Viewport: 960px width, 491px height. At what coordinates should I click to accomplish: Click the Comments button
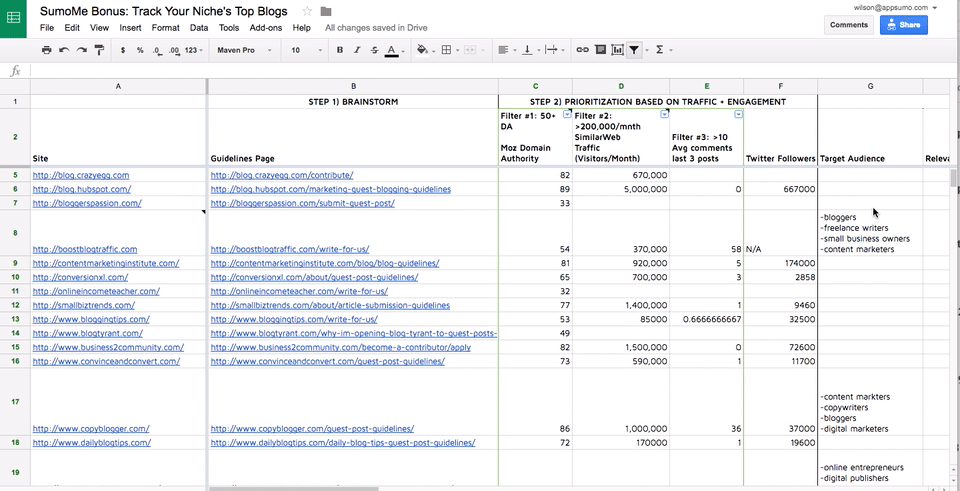pyautogui.click(x=849, y=25)
